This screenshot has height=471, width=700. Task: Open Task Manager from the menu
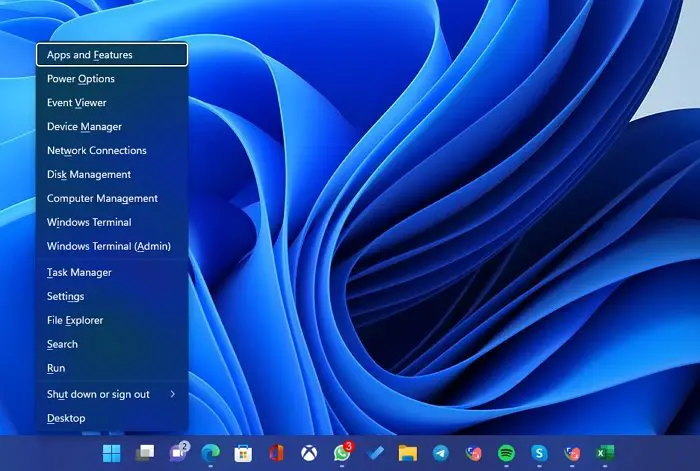[112, 272]
